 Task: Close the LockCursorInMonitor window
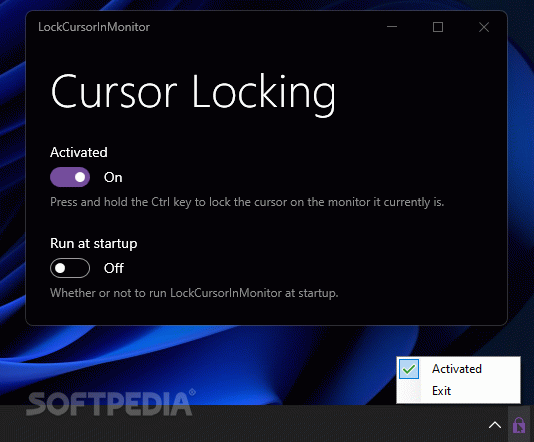click(x=484, y=27)
